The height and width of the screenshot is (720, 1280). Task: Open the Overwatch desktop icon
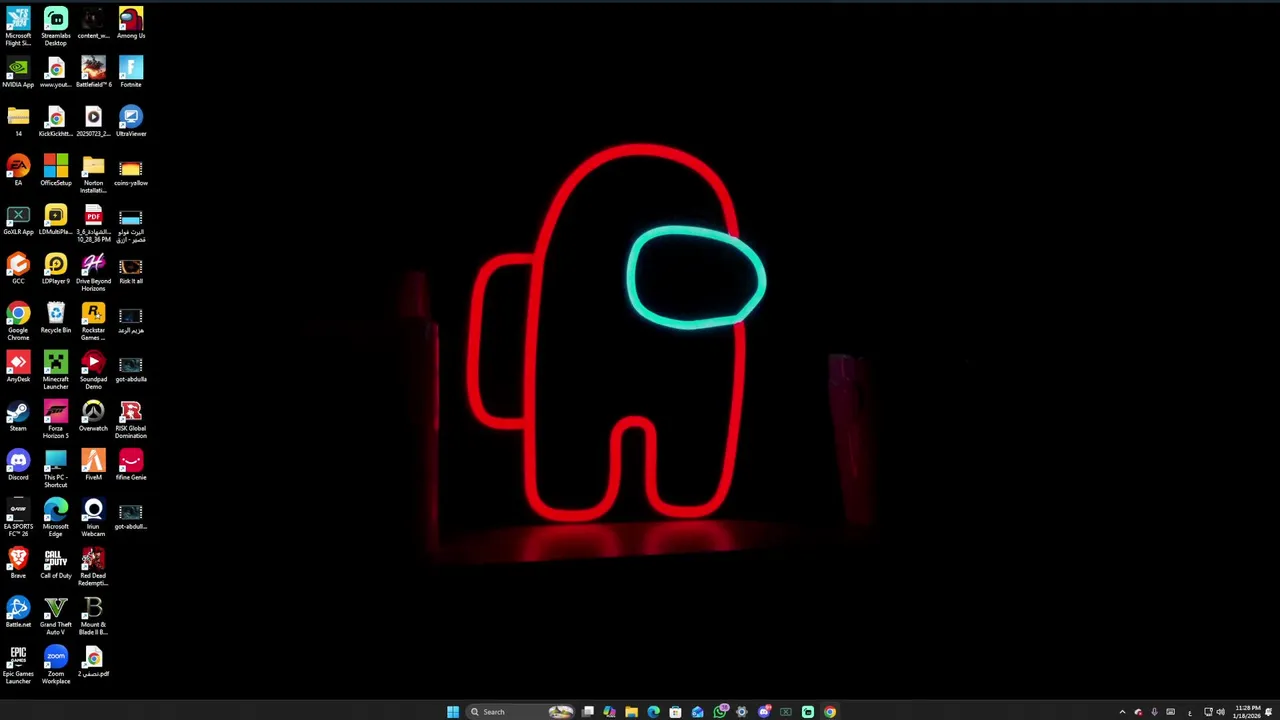coord(93,415)
